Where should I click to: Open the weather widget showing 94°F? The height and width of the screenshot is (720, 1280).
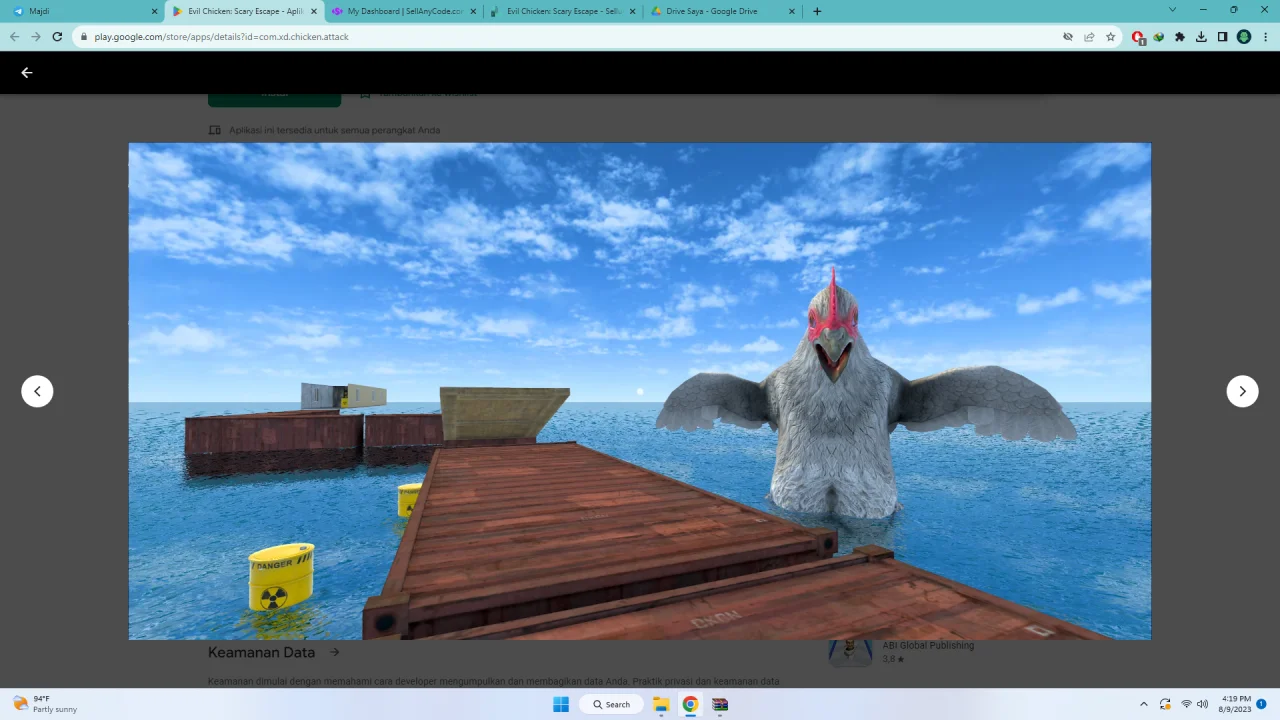click(x=45, y=704)
